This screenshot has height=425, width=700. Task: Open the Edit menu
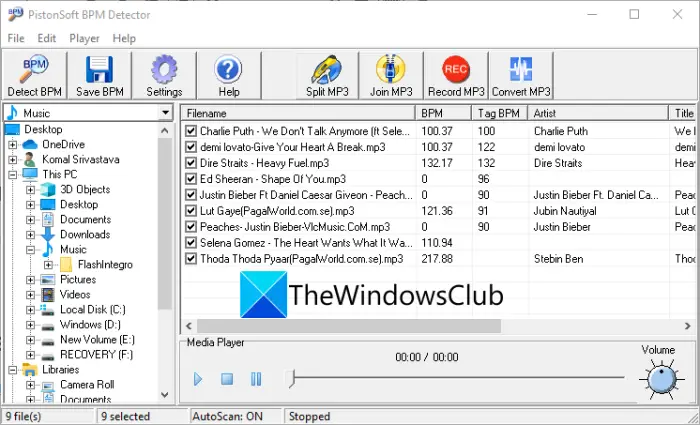tap(46, 38)
